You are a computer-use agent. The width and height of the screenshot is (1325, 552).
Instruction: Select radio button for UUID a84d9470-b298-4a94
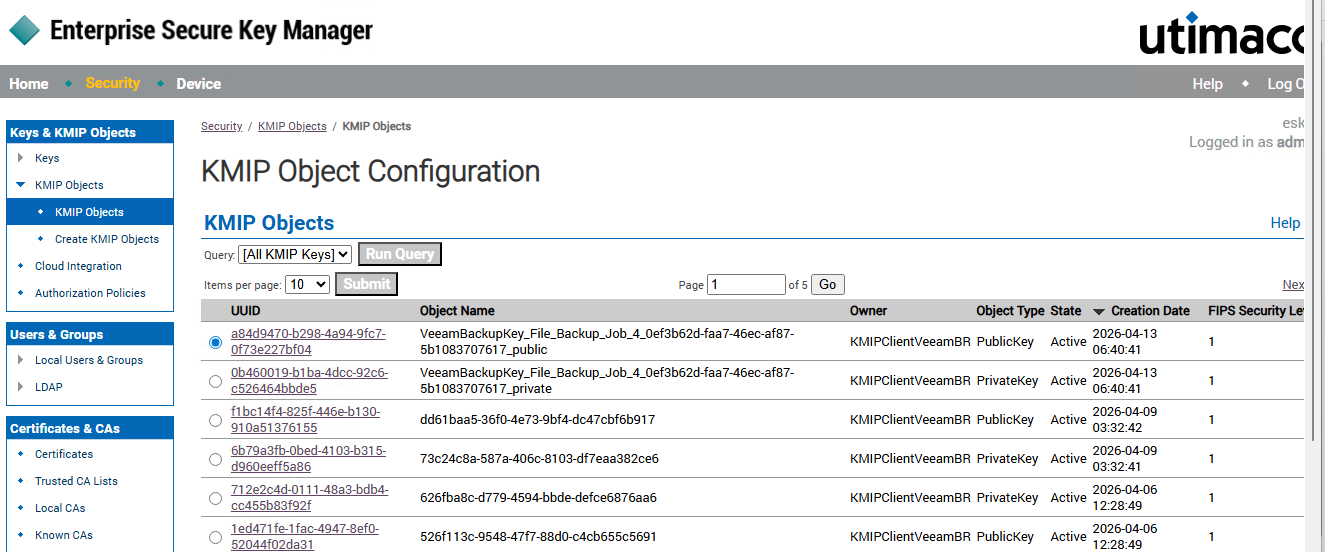[x=216, y=342]
